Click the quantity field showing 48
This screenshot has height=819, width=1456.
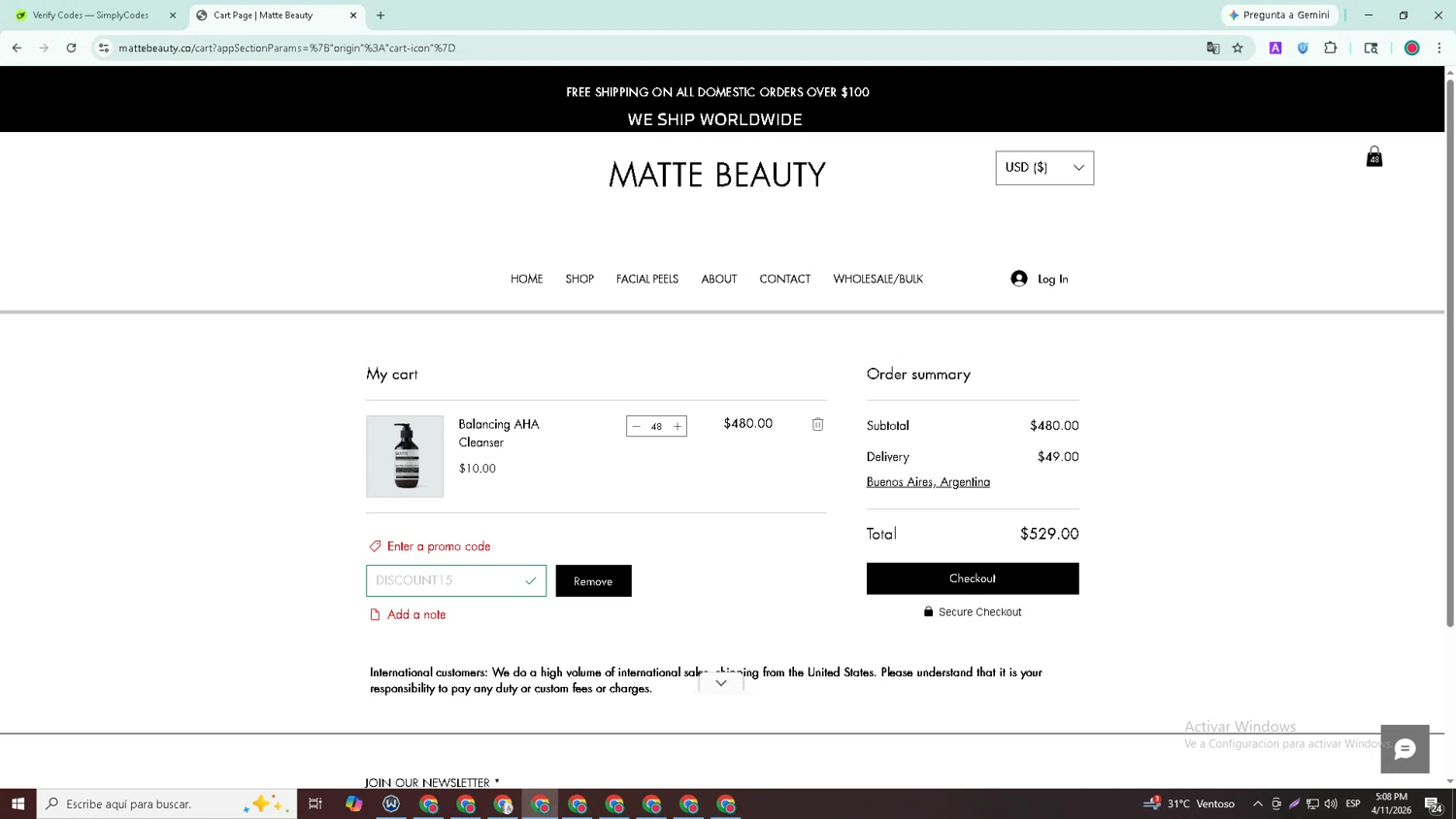point(656,426)
